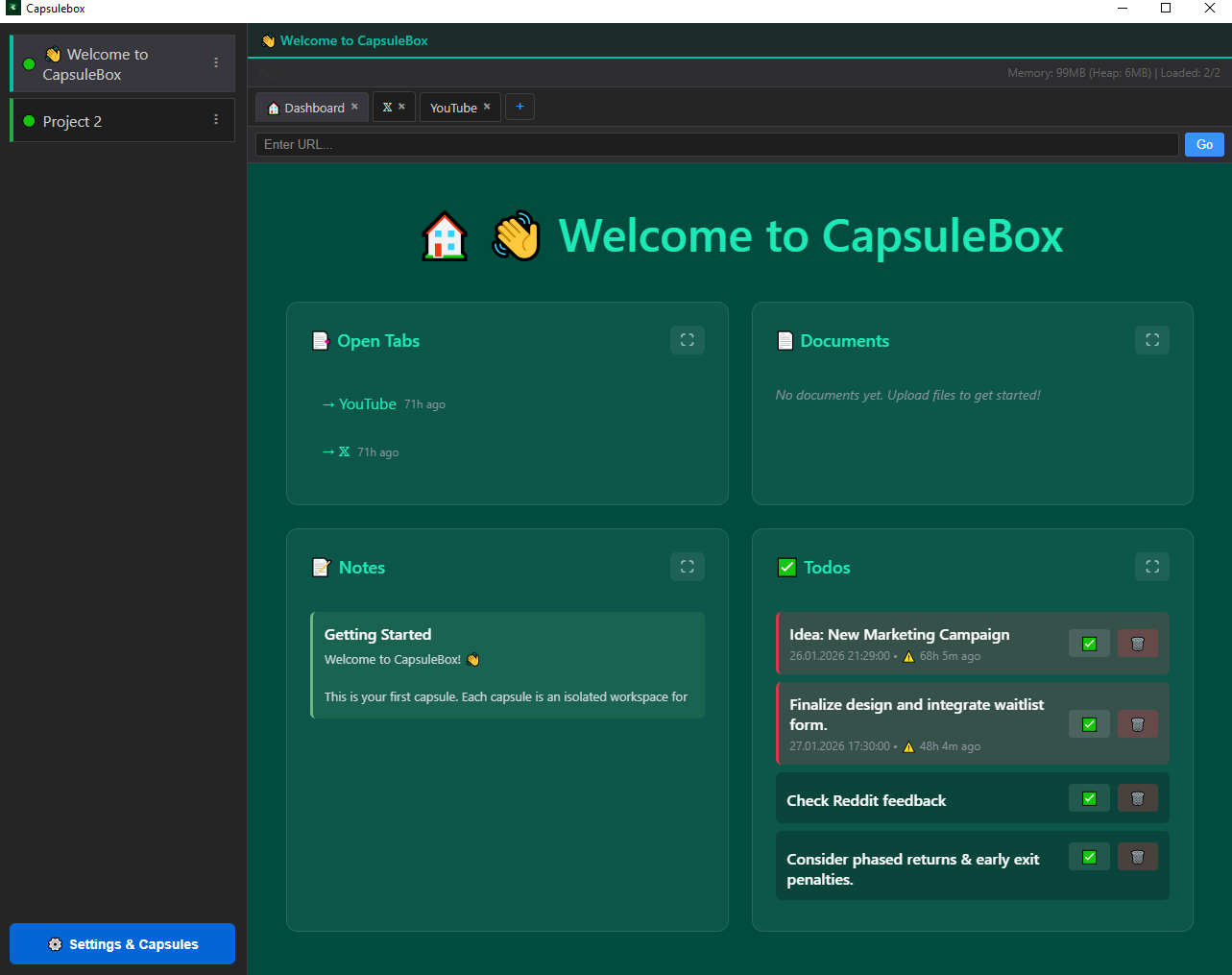
Task: Expand the Open Tabs panel to fullscreen
Action: click(687, 340)
